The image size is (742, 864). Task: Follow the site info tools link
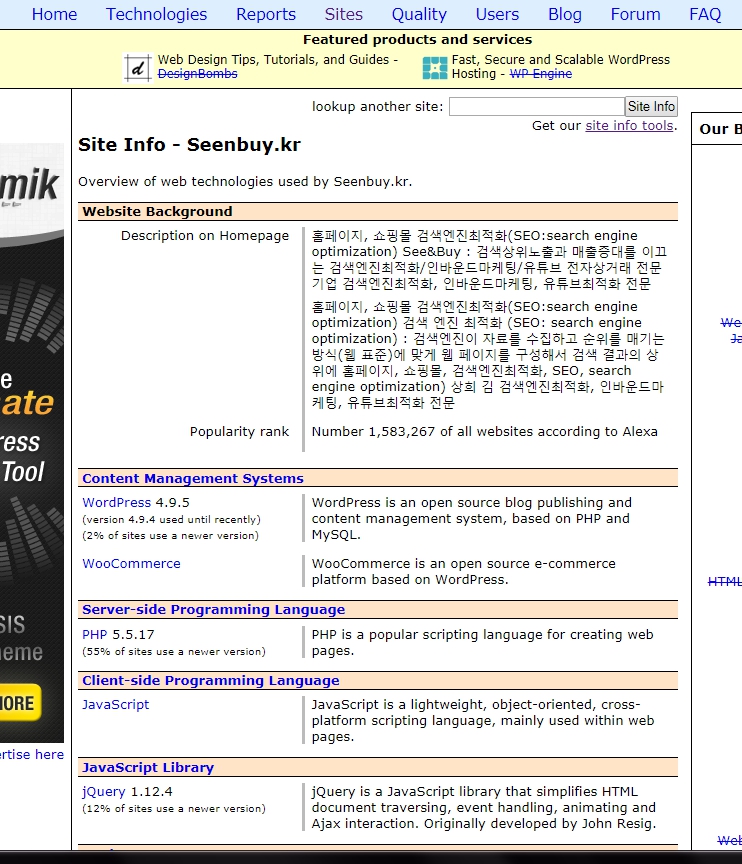[629, 126]
